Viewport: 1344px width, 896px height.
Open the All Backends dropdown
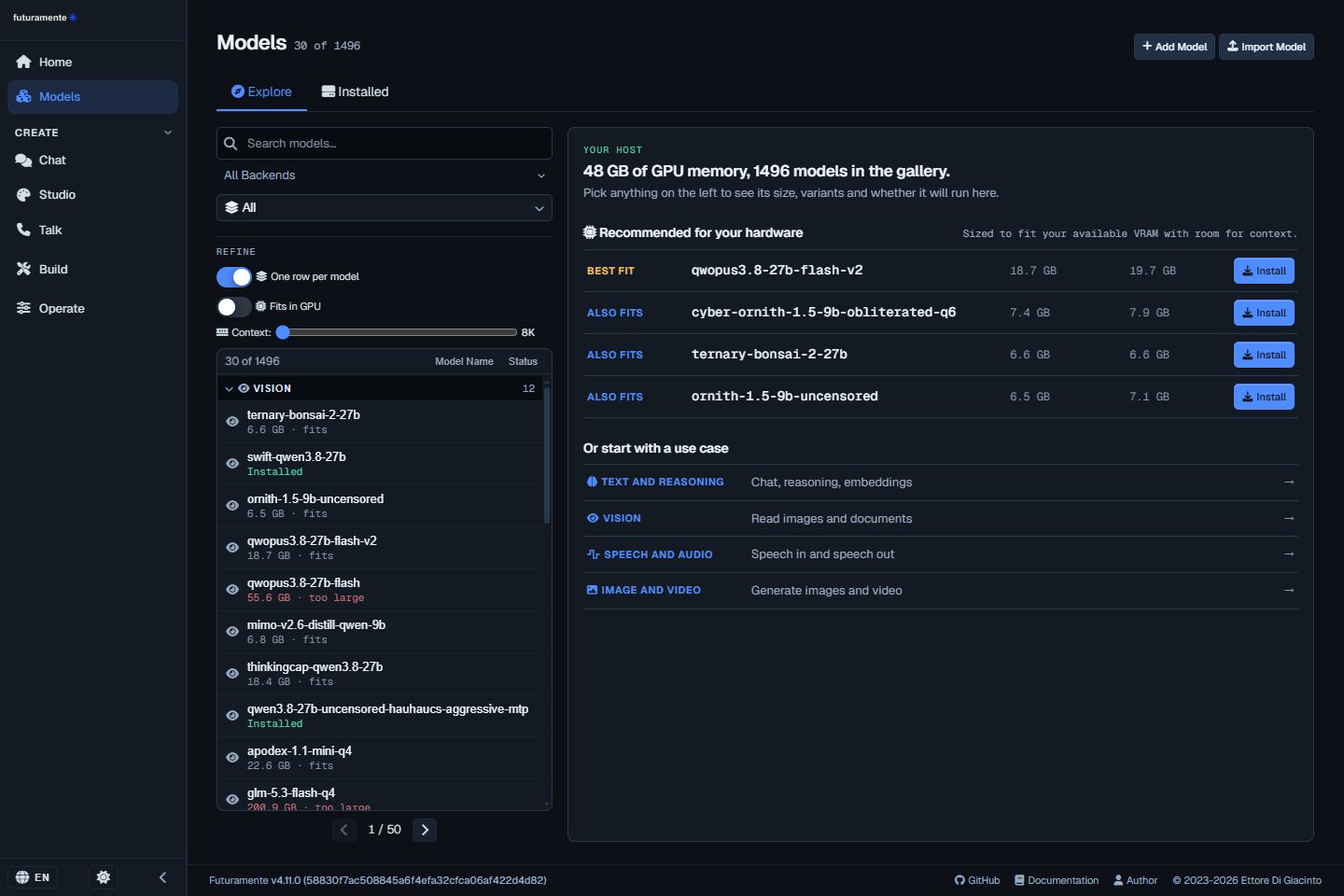[385, 175]
